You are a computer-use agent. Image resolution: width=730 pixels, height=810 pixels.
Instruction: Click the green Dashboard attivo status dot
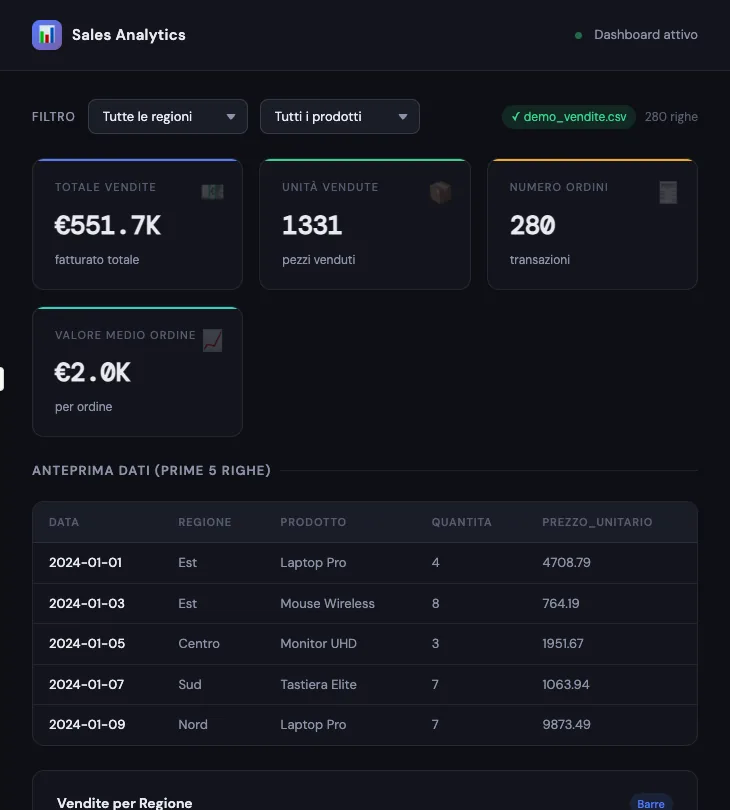coord(579,35)
